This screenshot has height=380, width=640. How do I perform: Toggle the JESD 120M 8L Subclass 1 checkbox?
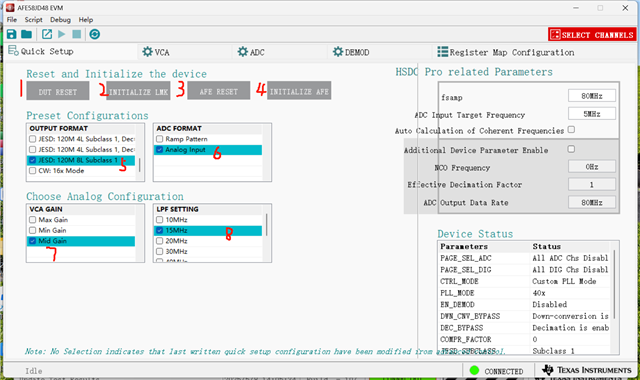[33, 160]
